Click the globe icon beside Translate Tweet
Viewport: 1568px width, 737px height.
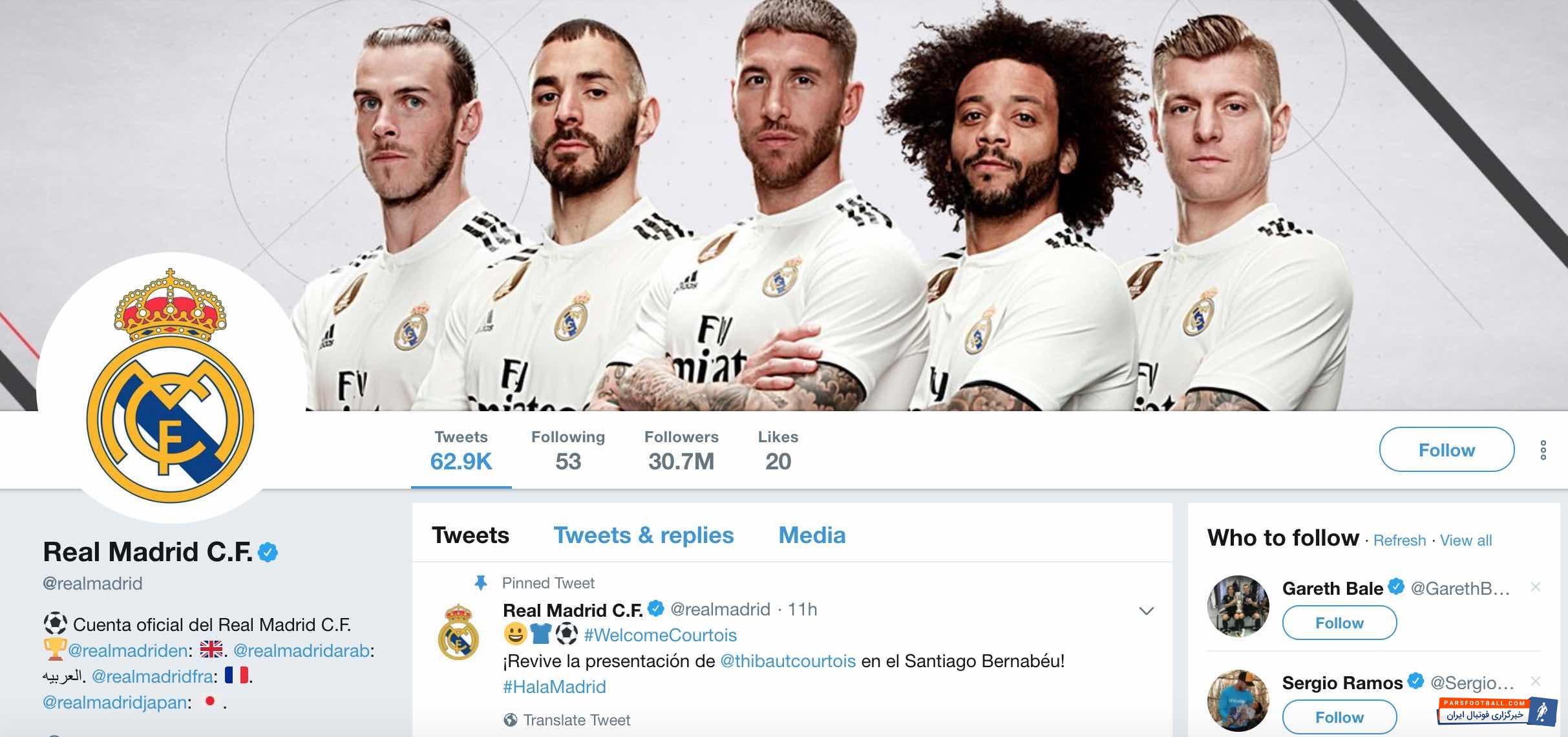point(511,720)
